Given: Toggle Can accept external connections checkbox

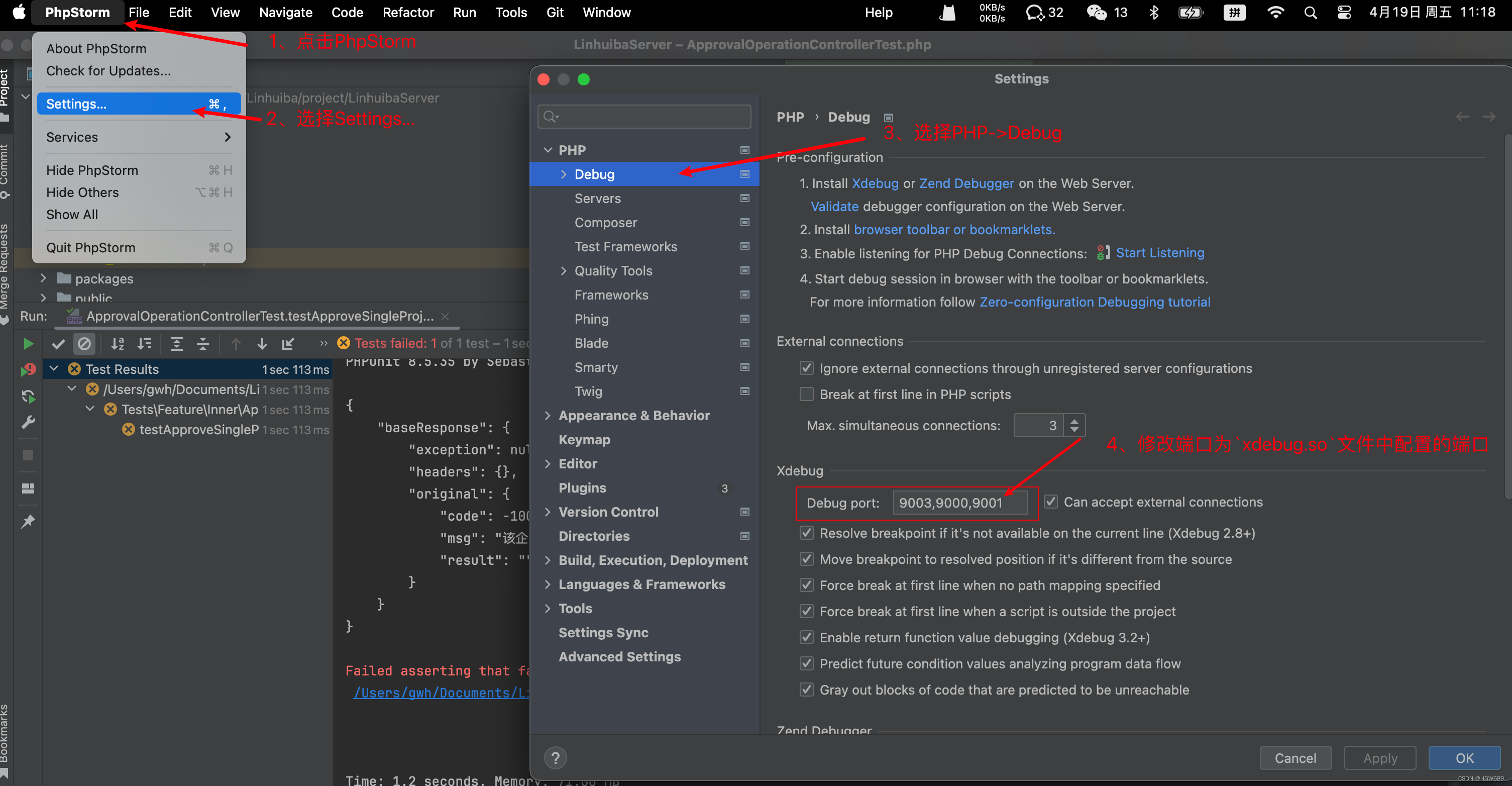Looking at the screenshot, I should [1051, 502].
